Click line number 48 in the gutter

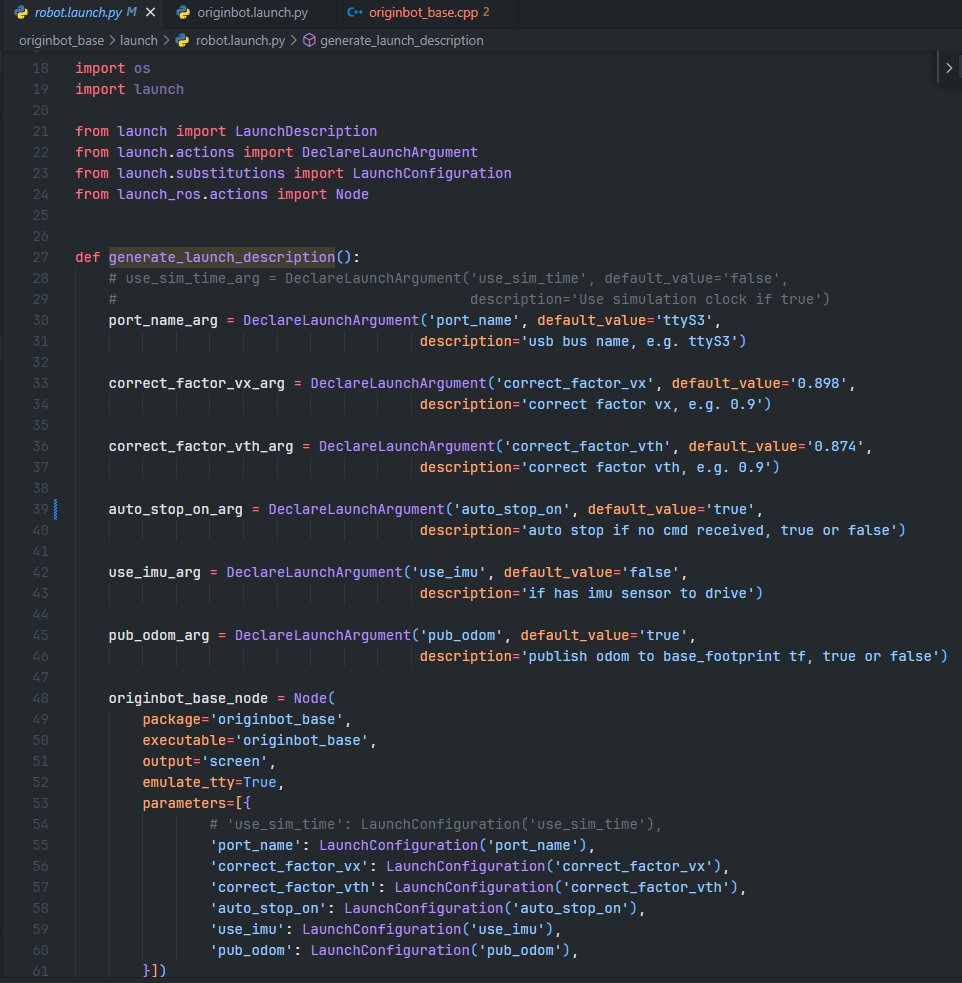(40, 698)
